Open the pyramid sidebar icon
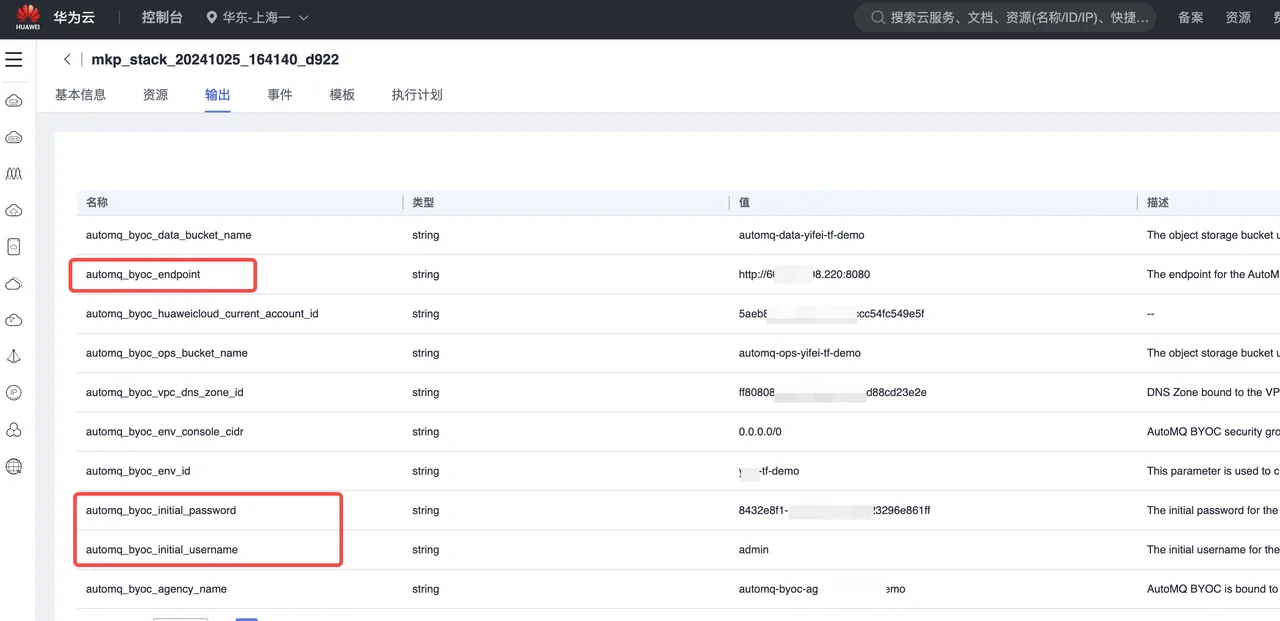1280x621 pixels. 14,356
